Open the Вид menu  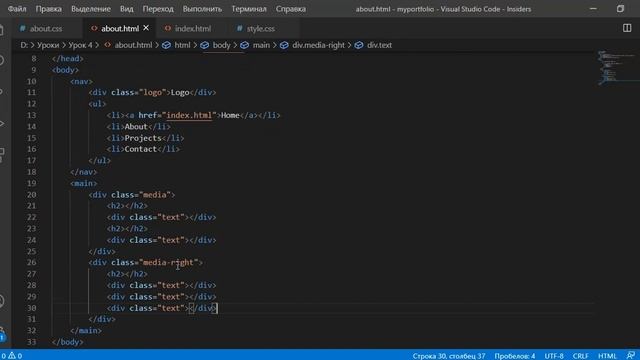[127, 9]
